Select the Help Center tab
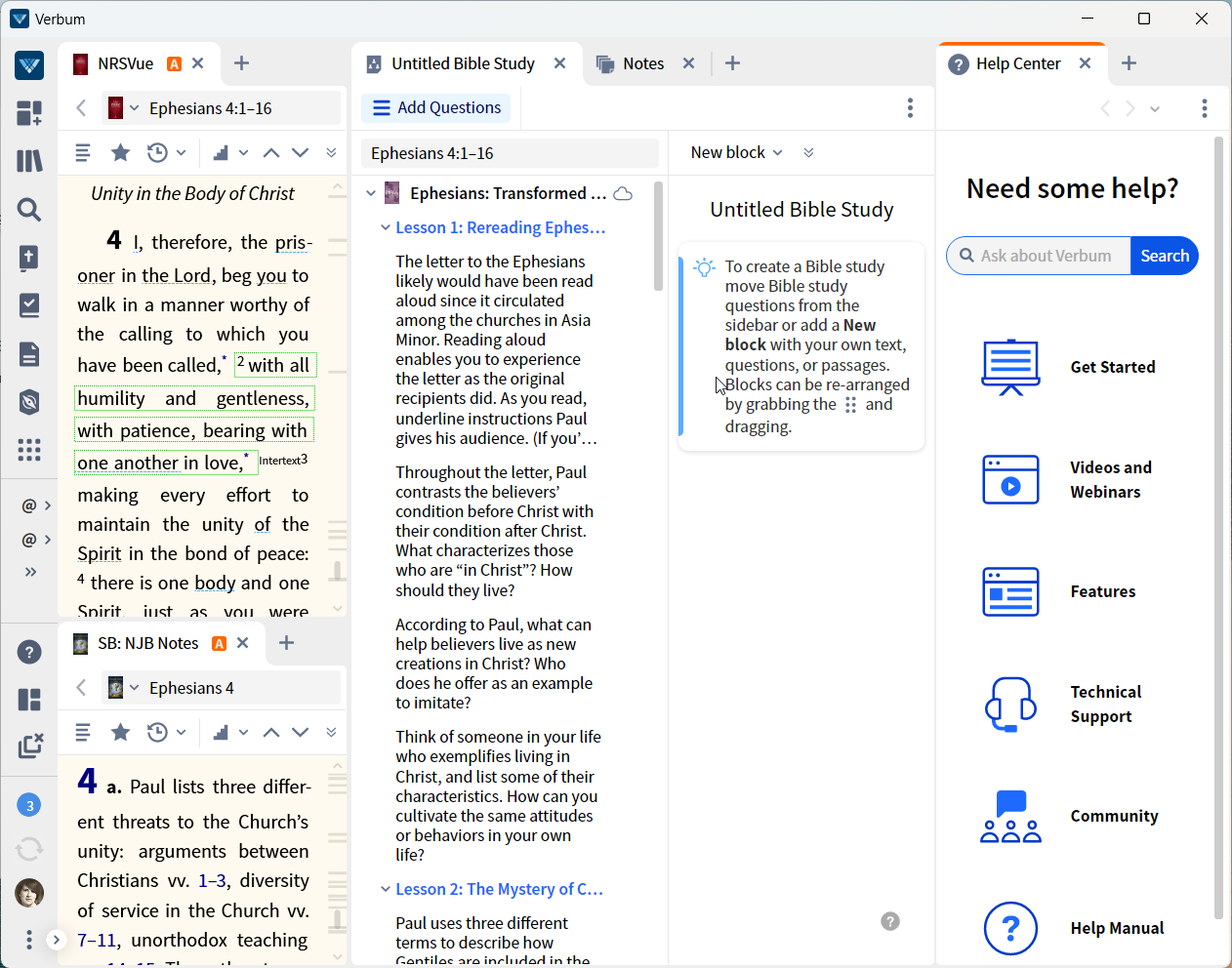1232x968 pixels. tap(1018, 63)
